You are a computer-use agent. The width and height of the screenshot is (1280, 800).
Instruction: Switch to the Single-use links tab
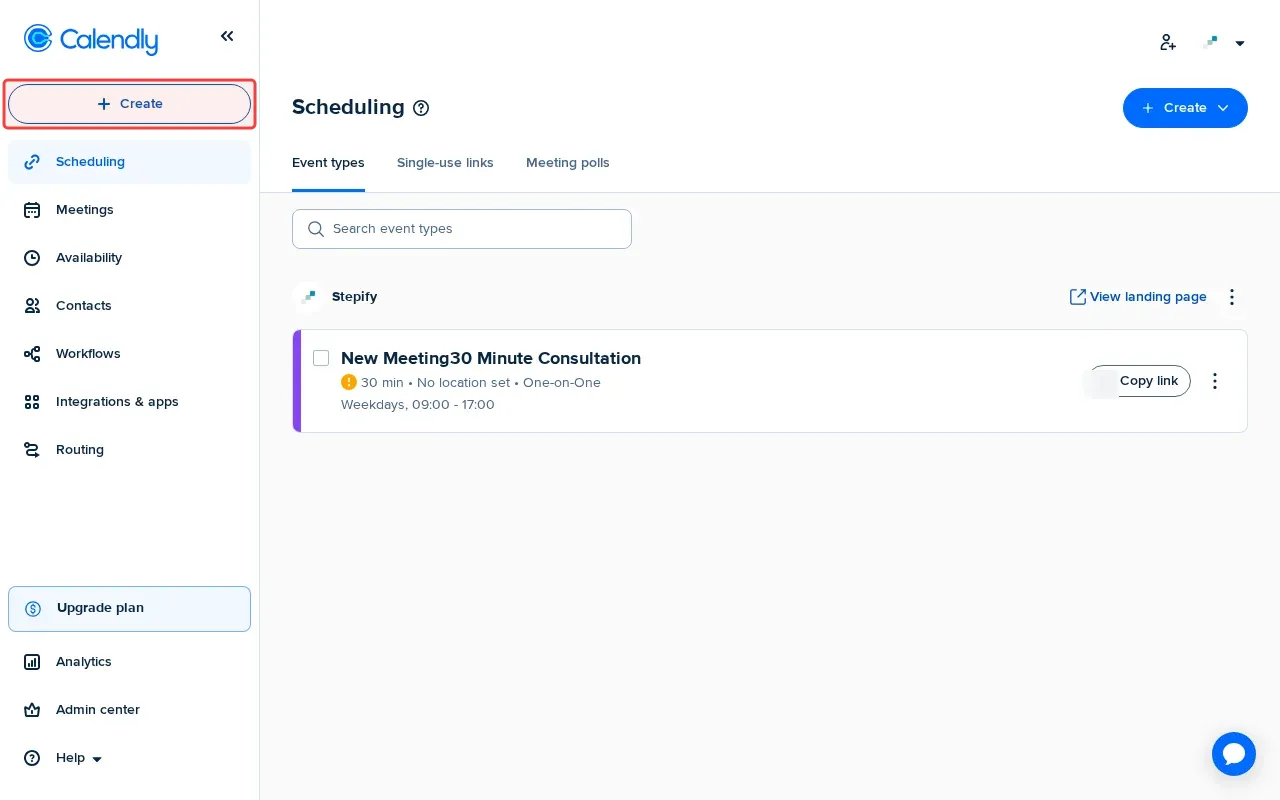click(x=445, y=163)
